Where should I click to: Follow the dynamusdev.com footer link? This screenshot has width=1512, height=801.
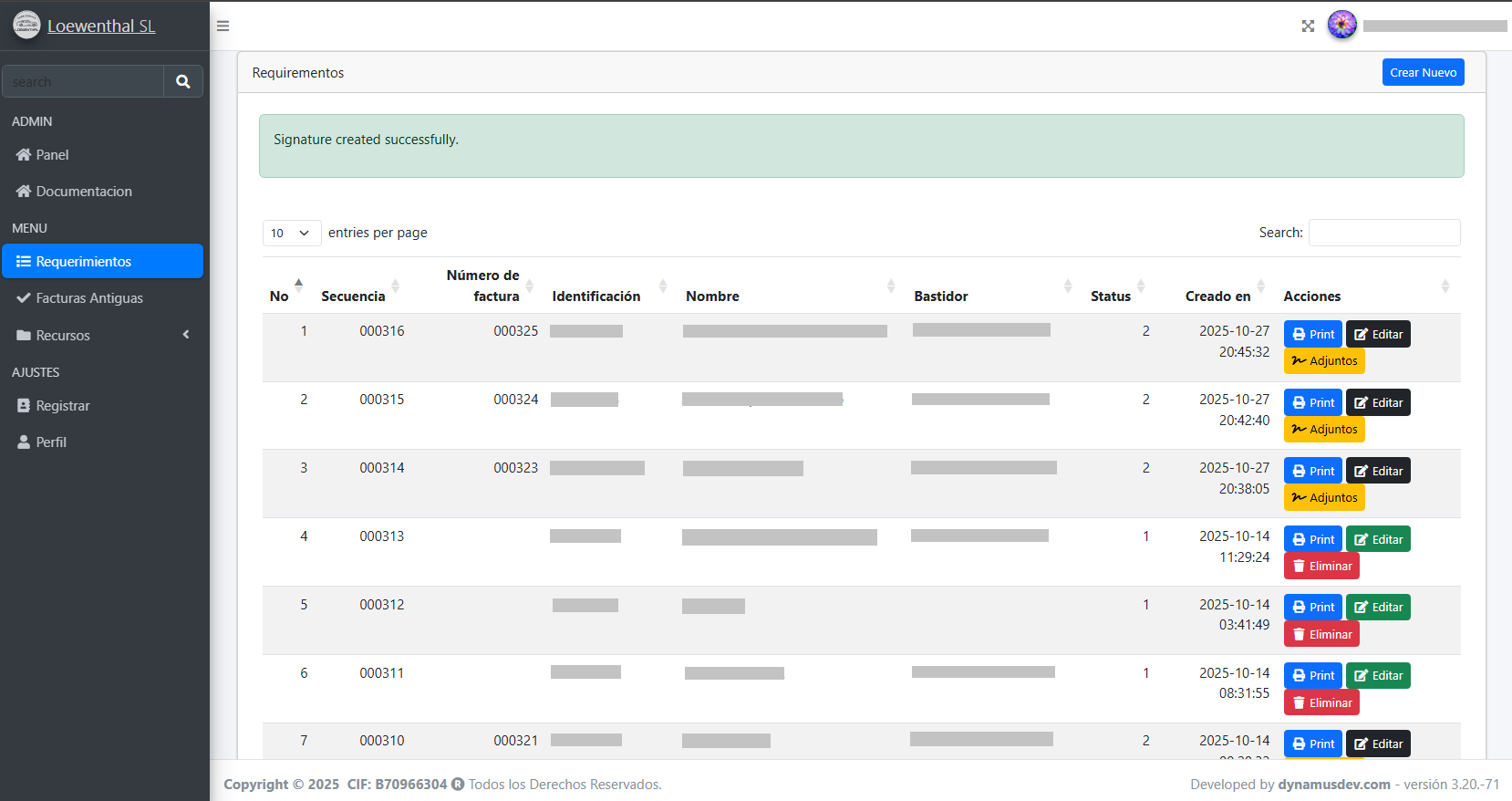click(1333, 785)
